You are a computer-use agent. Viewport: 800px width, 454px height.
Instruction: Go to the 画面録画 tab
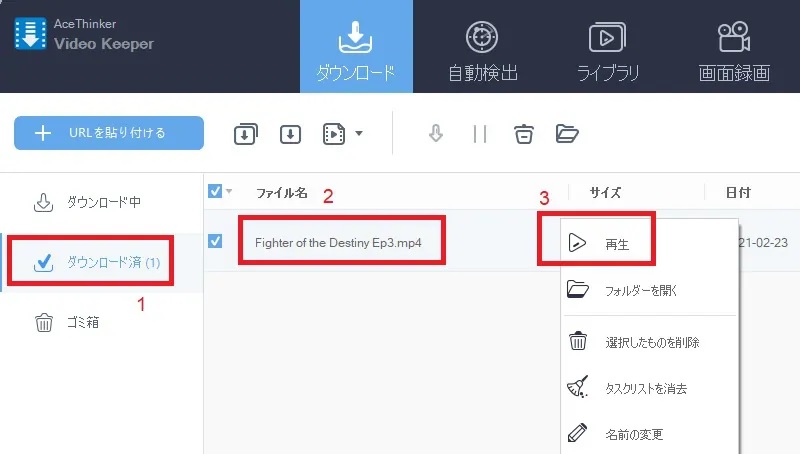[x=734, y=51]
